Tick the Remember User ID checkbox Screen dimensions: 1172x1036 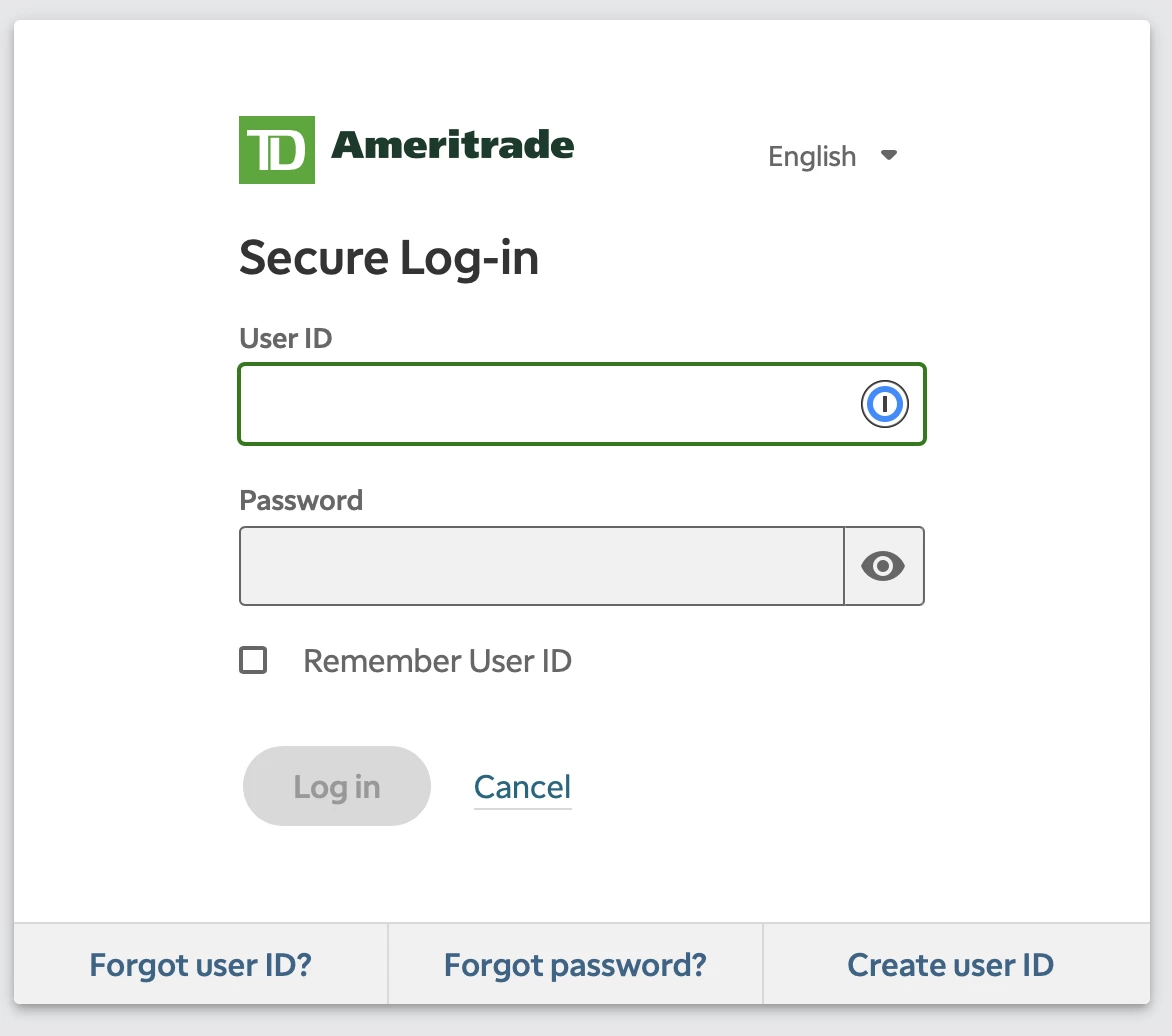click(x=253, y=660)
